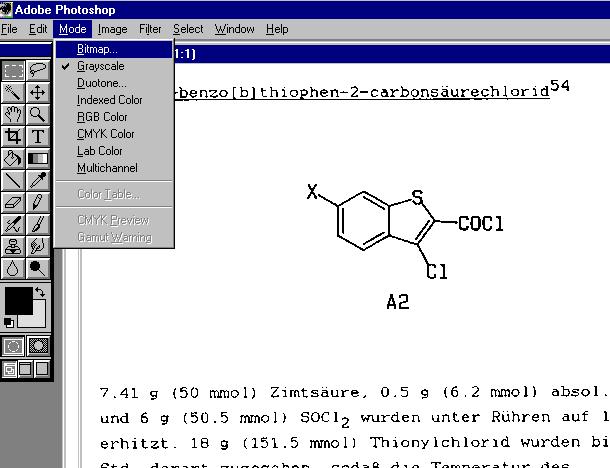The image size is (610, 468).
Task: Activate the Zoom magnifier tool
Action: click(x=38, y=114)
